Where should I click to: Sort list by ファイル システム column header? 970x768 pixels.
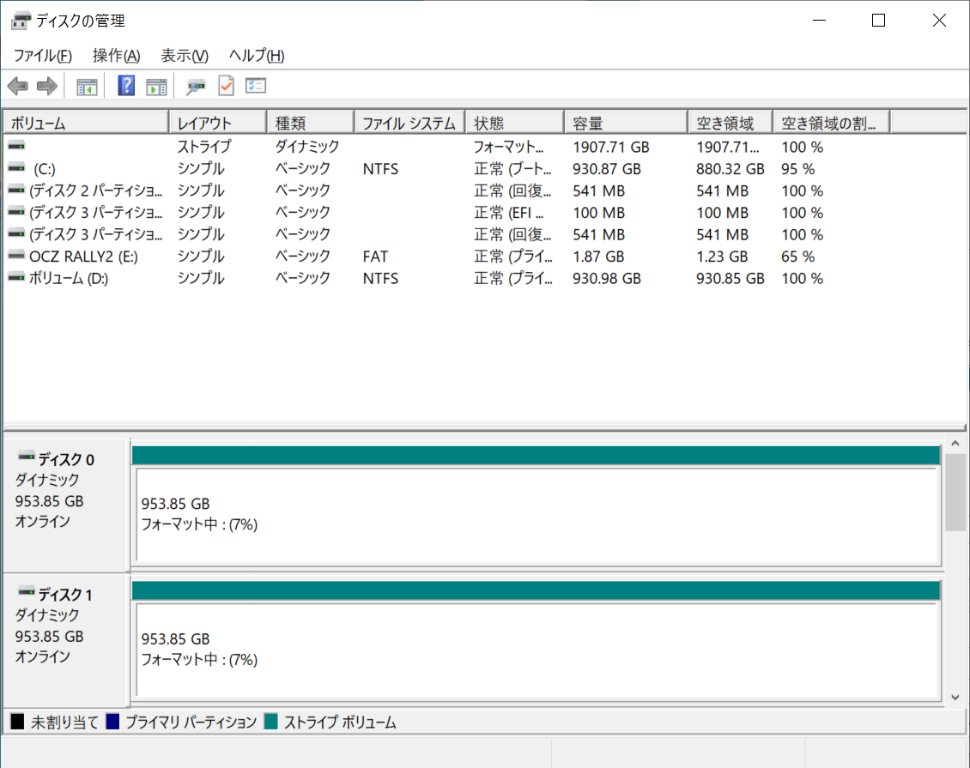(408, 123)
